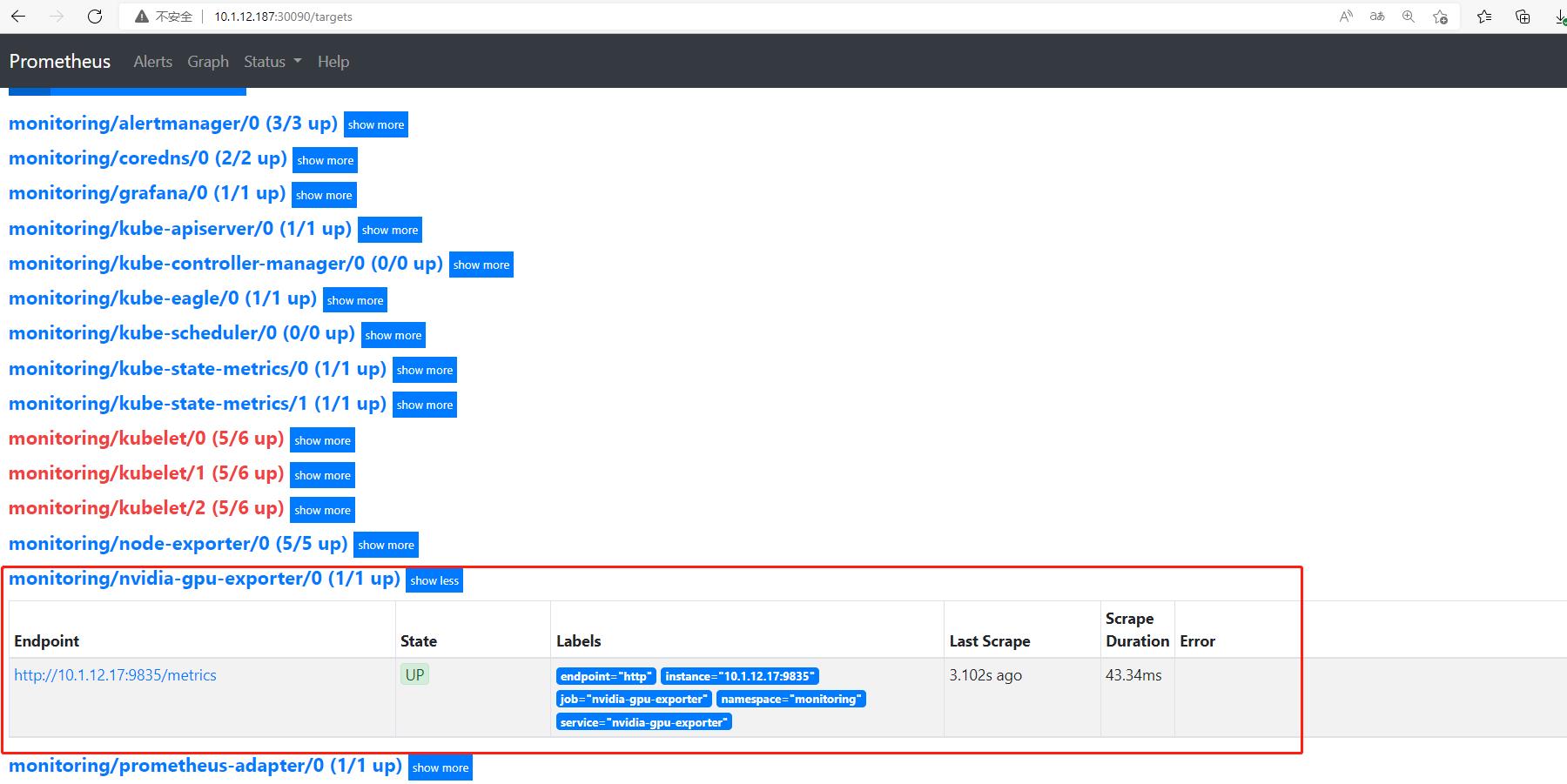Click the namespace="monitoring" label badge
Viewport: 1567px width, 784px height.
pos(791,699)
